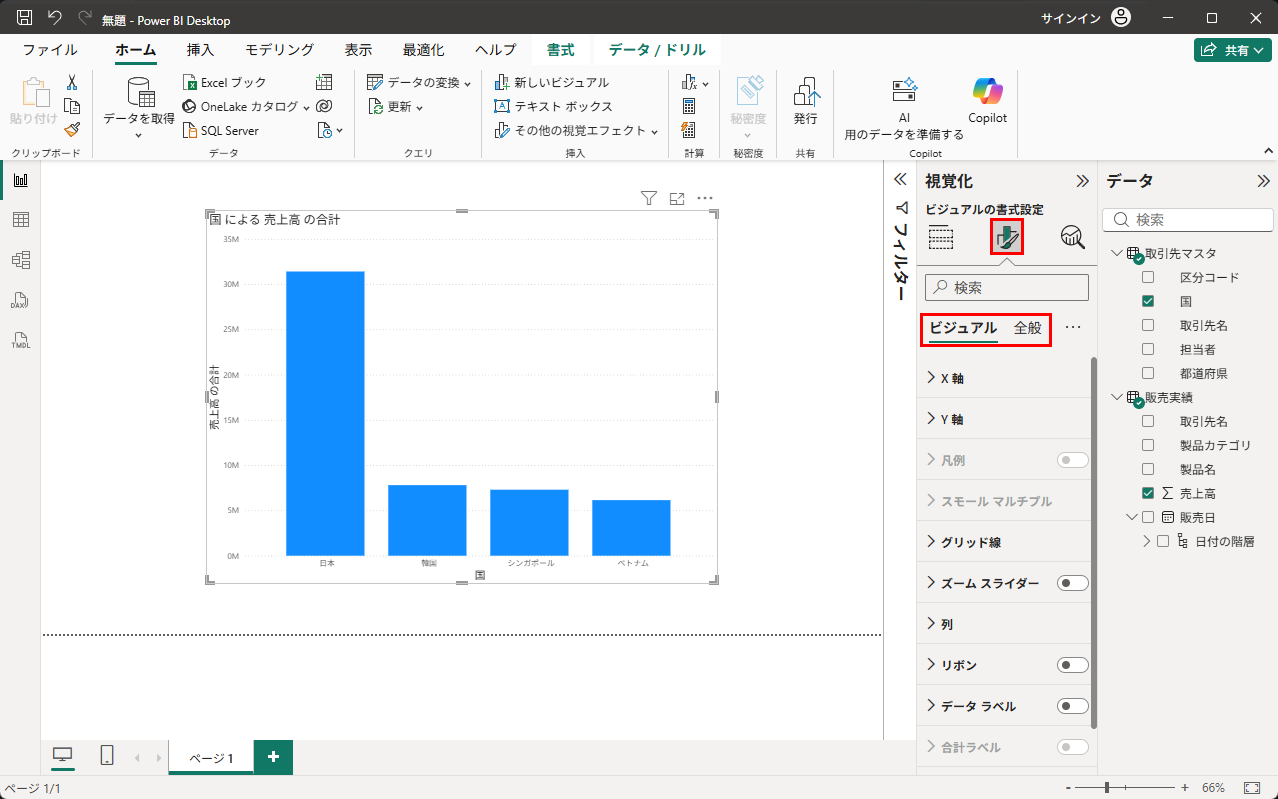Click the Focus mode icon above chart

[x=677, y=198]
